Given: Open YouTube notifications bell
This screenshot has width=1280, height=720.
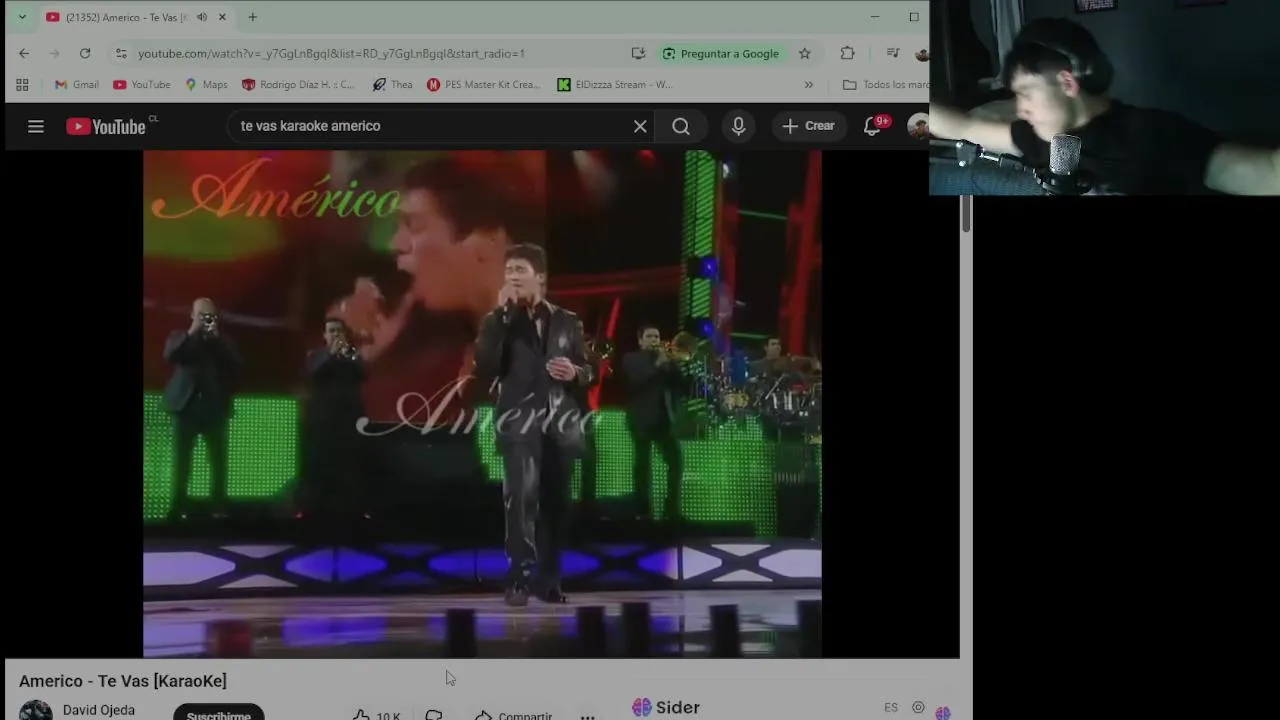Looking at the screenshot, I should coord(874,126).
